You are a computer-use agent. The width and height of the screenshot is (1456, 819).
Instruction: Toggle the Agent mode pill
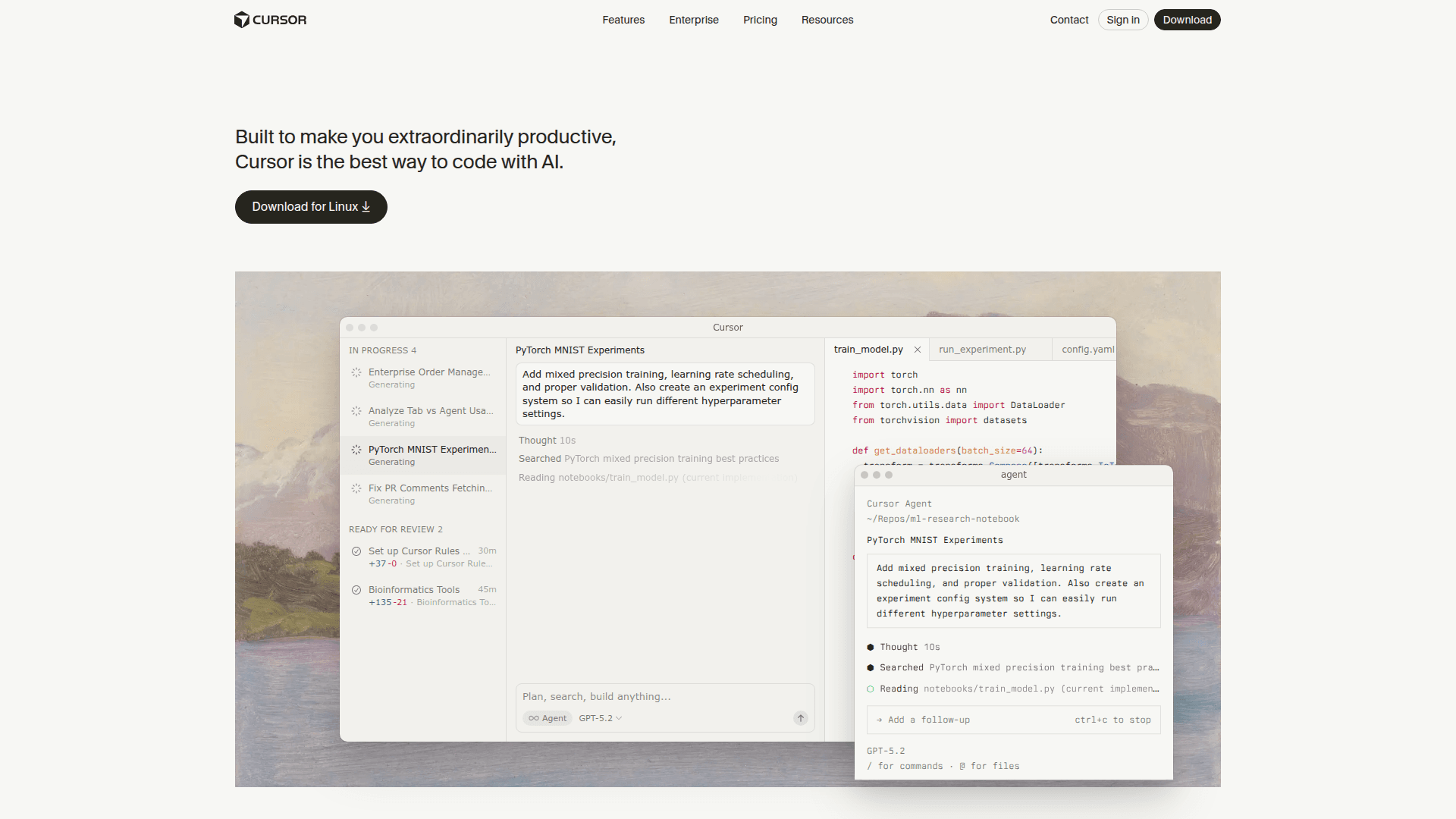tap(548, 718)
